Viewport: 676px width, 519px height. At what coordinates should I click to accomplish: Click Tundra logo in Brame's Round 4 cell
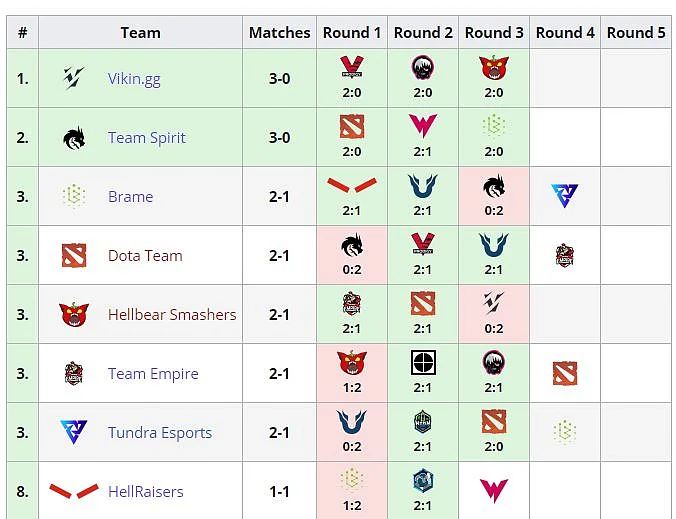tap(565, 195)
